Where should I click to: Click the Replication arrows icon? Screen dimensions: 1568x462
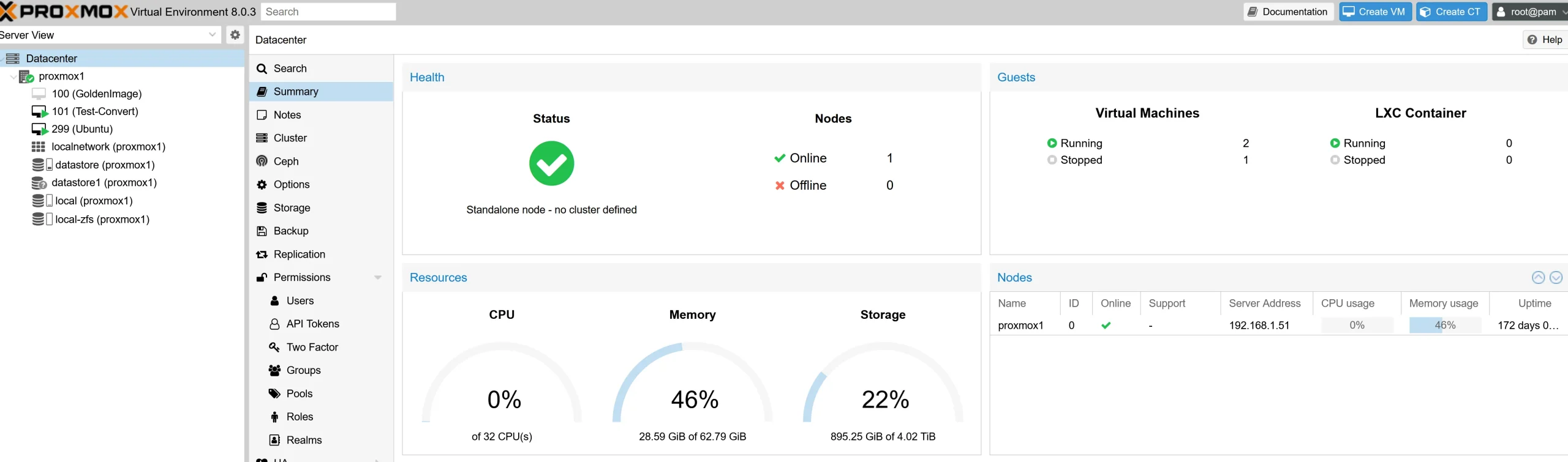click(x=262, y=255)
